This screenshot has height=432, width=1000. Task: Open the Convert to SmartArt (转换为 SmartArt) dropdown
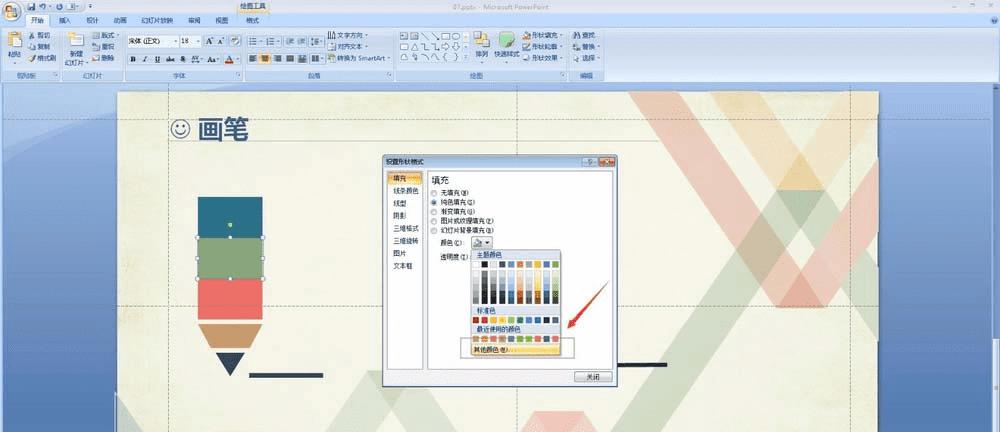coord(359,58)
